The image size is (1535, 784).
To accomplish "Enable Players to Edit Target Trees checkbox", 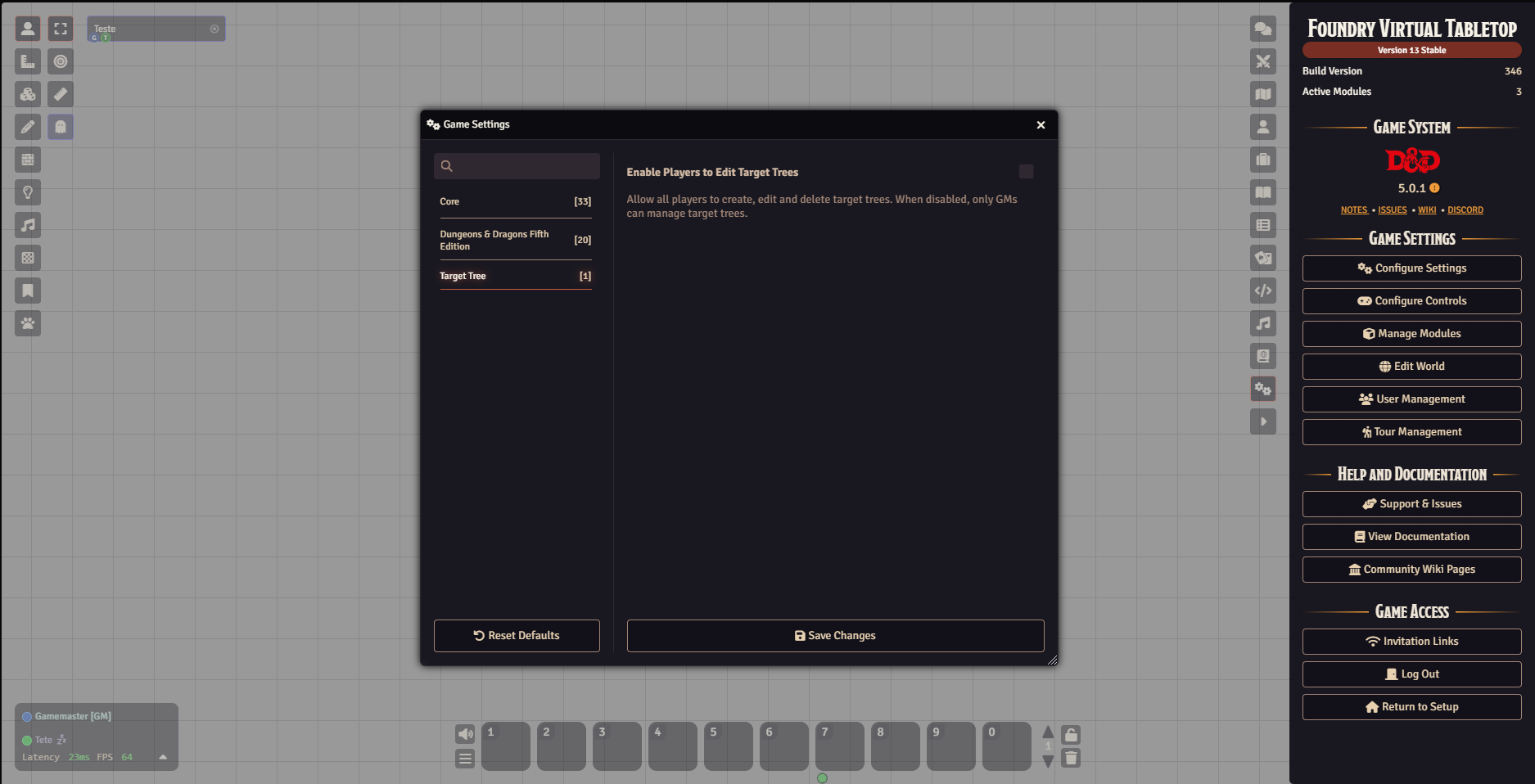I will pyautogui.click(x=1026, y=171).
